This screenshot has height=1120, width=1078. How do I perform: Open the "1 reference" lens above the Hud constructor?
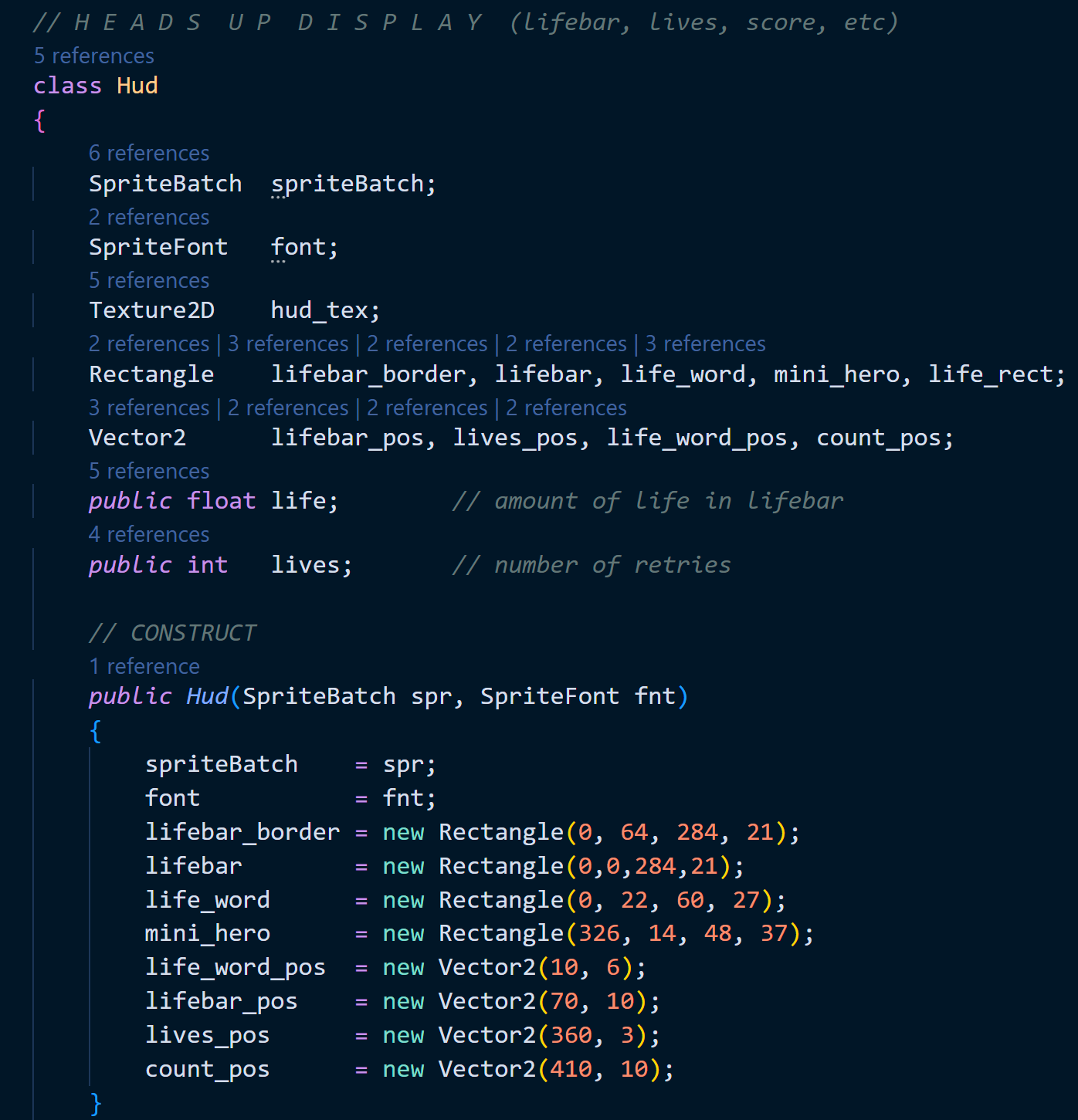coord(144,666)
